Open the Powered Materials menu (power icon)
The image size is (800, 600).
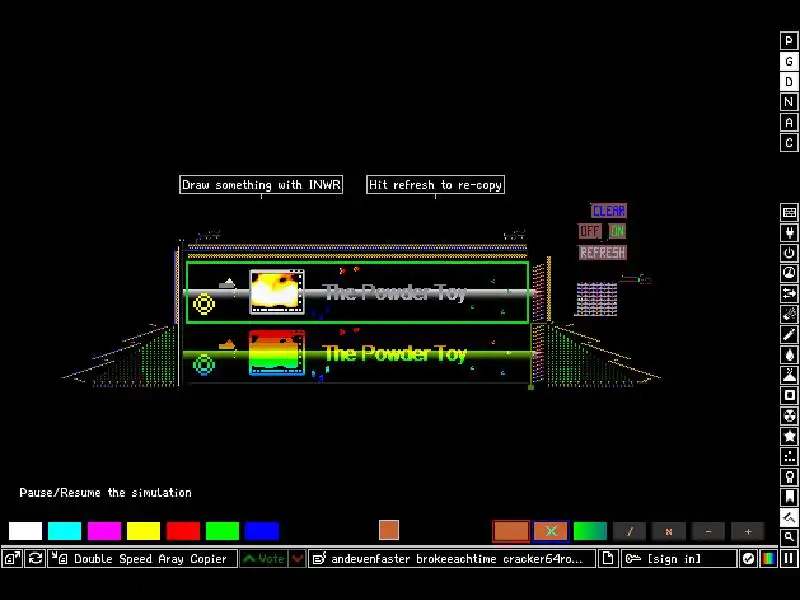pos(789,253)
